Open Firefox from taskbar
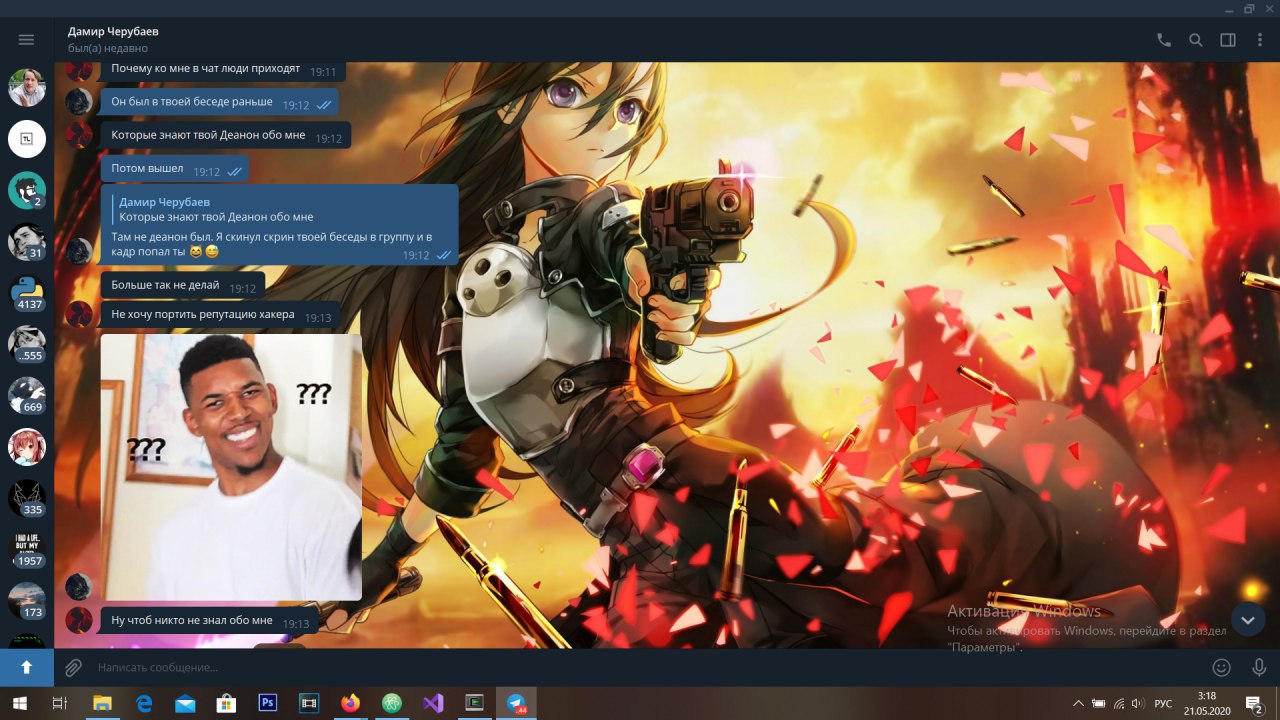The width and height of the screenshot is (1280, 720). pyautogui.click(x=350, y=703)
